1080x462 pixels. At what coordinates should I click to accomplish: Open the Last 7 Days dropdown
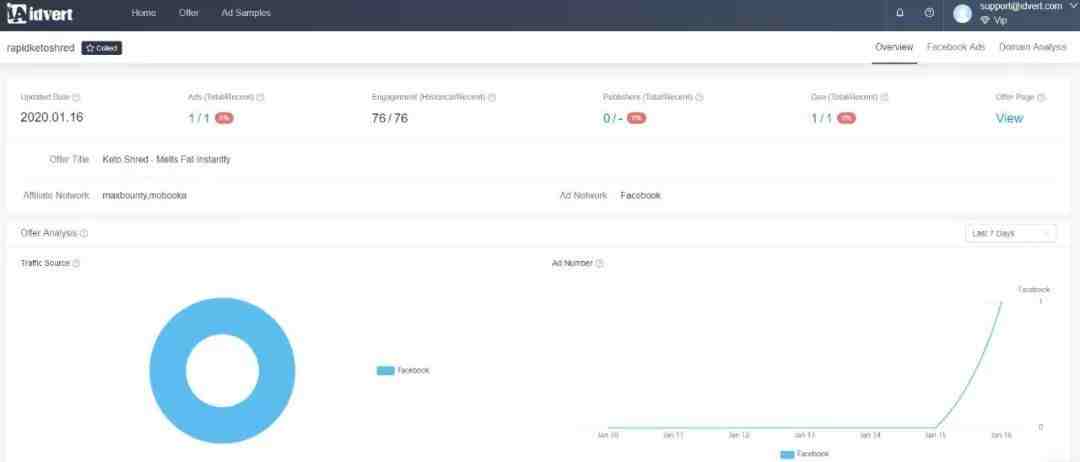point(1010,233)
